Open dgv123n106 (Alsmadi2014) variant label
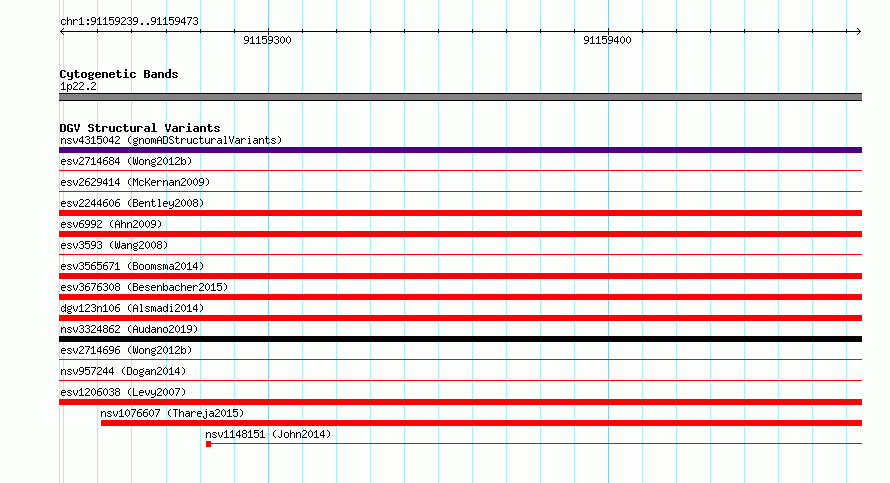 click(132, 308)
